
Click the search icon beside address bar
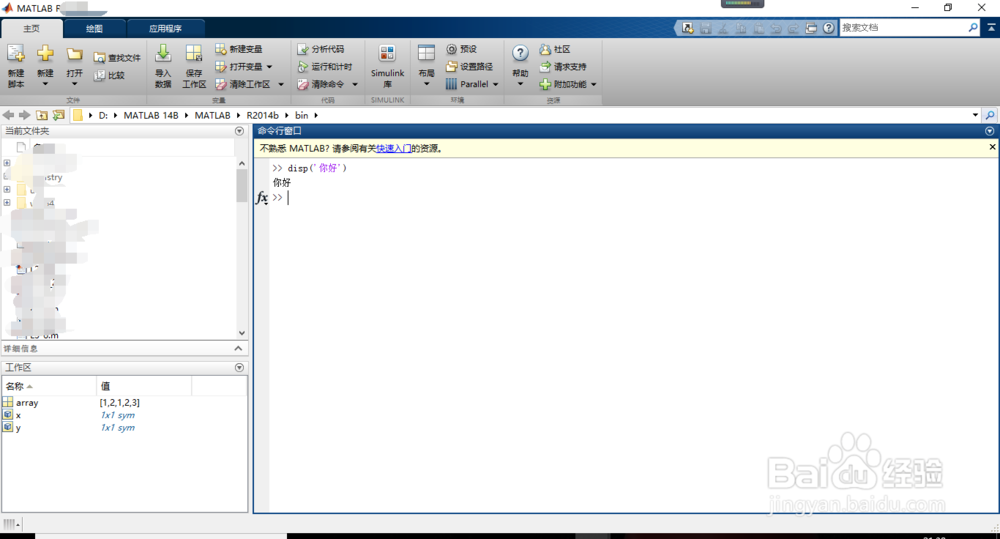click(x=990, y=115)
